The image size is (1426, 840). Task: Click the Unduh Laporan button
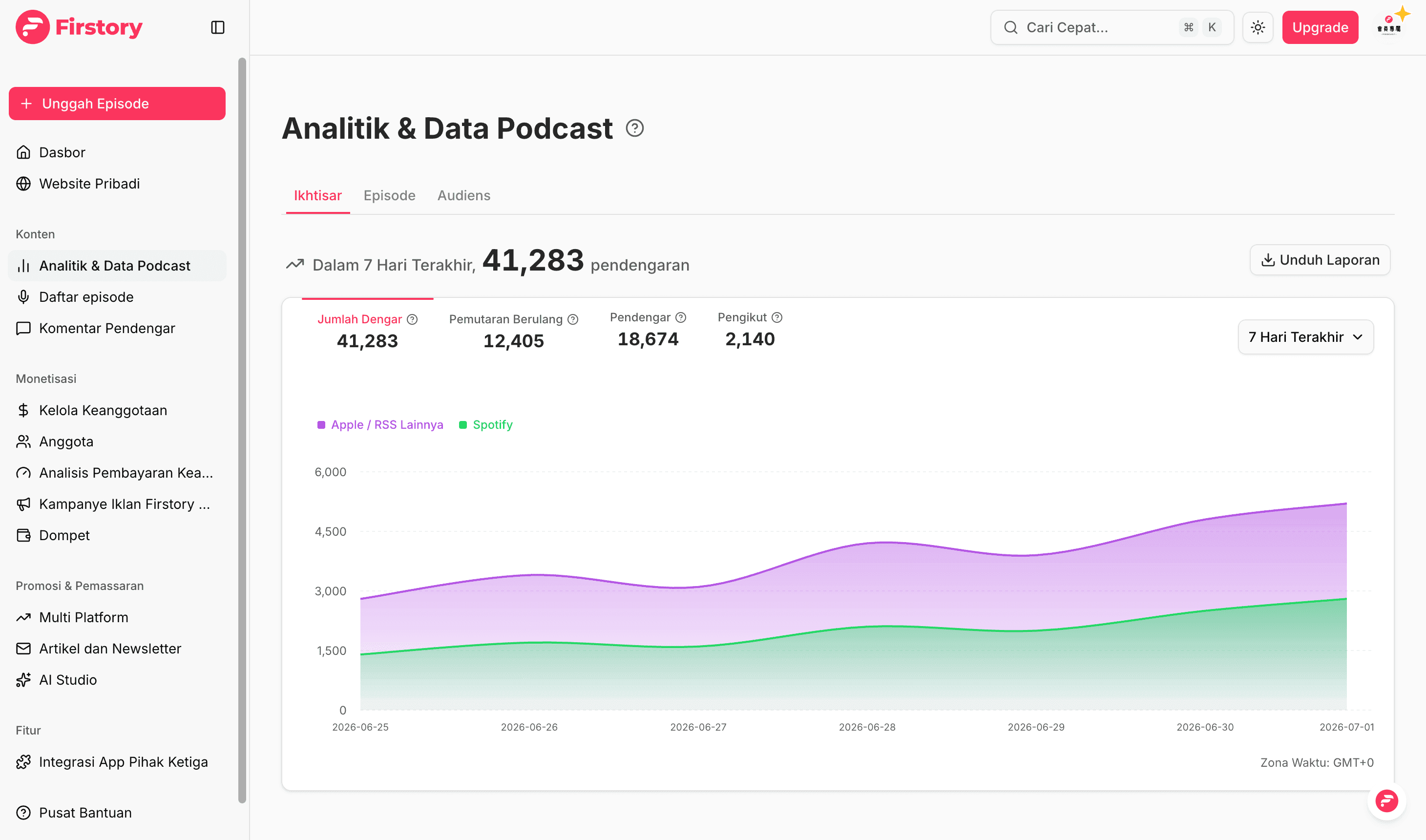[x=1320, y=260]
